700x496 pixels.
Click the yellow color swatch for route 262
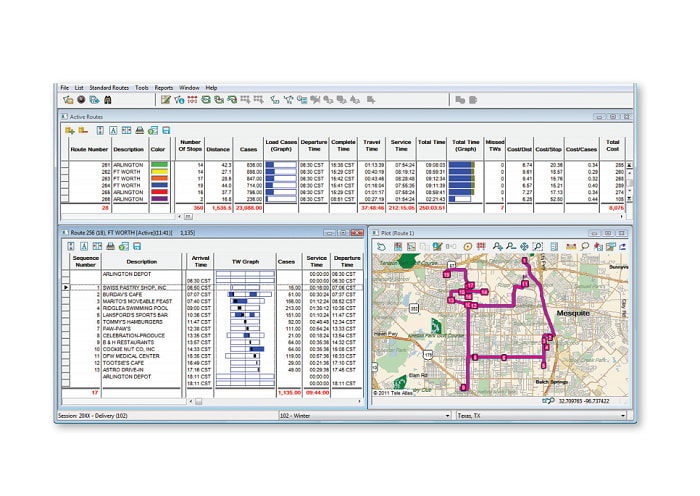159,171
